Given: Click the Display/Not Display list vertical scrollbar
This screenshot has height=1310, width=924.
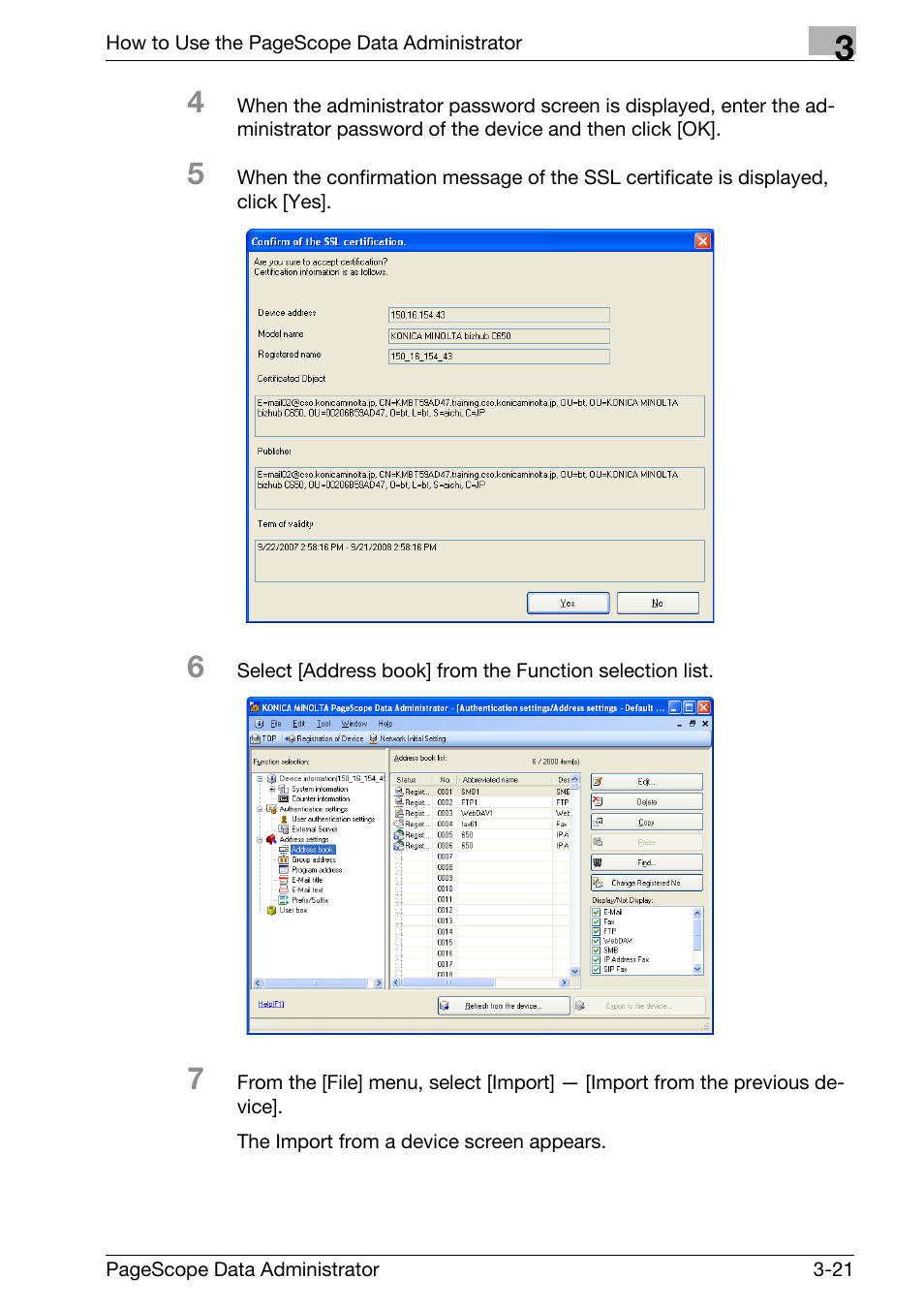Looking at the screenshot, I should [697, 941].
